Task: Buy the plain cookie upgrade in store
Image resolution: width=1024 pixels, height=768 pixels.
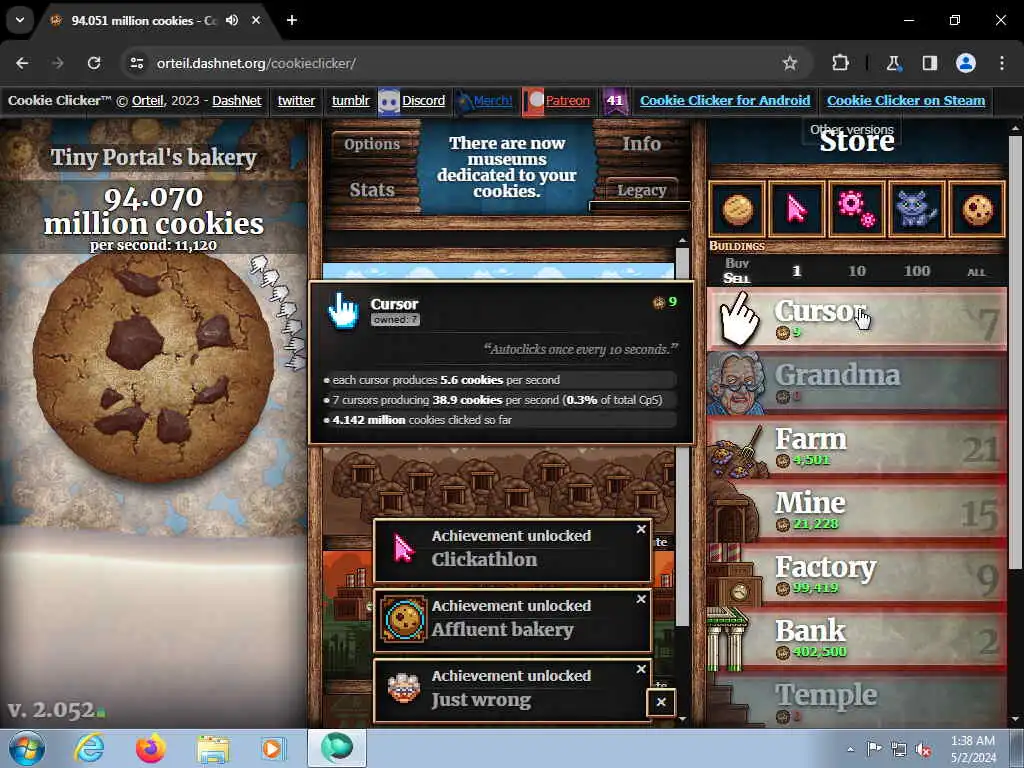Action: click(x=737, y=209)
